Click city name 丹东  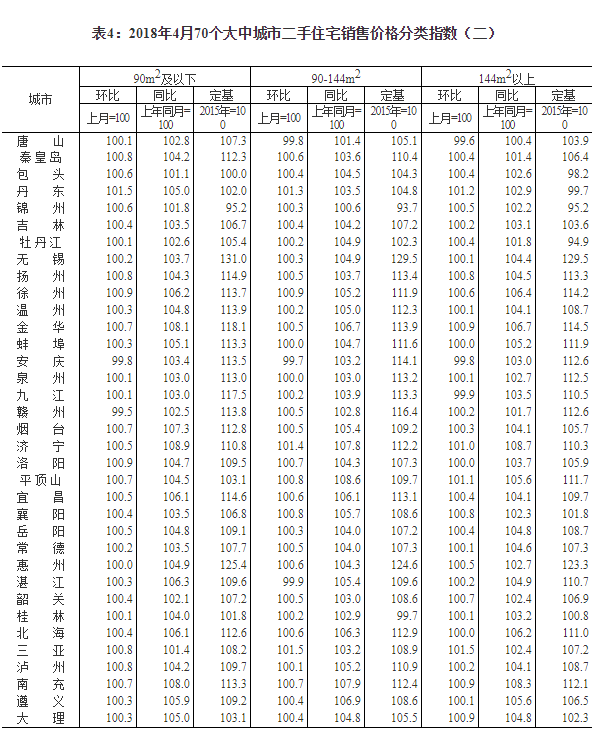click(x=40, y=192)
